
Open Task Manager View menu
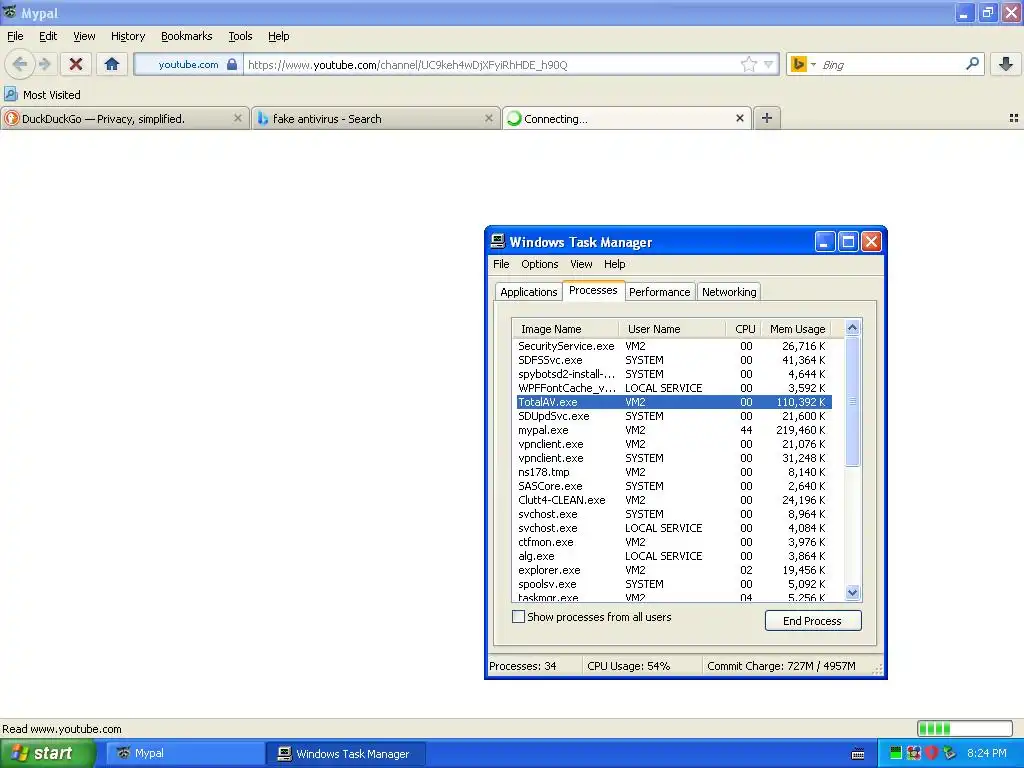tap(581, 264)
